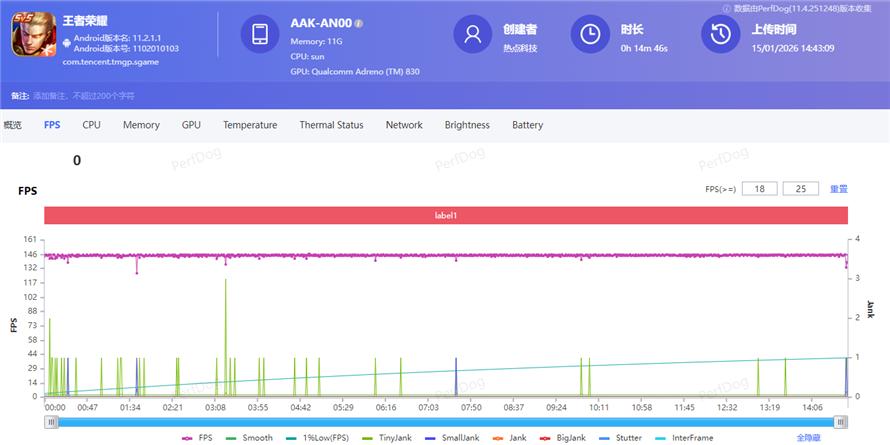The image size is (890, 445).
Task: Click the red label1 bar
Action: 446,216
